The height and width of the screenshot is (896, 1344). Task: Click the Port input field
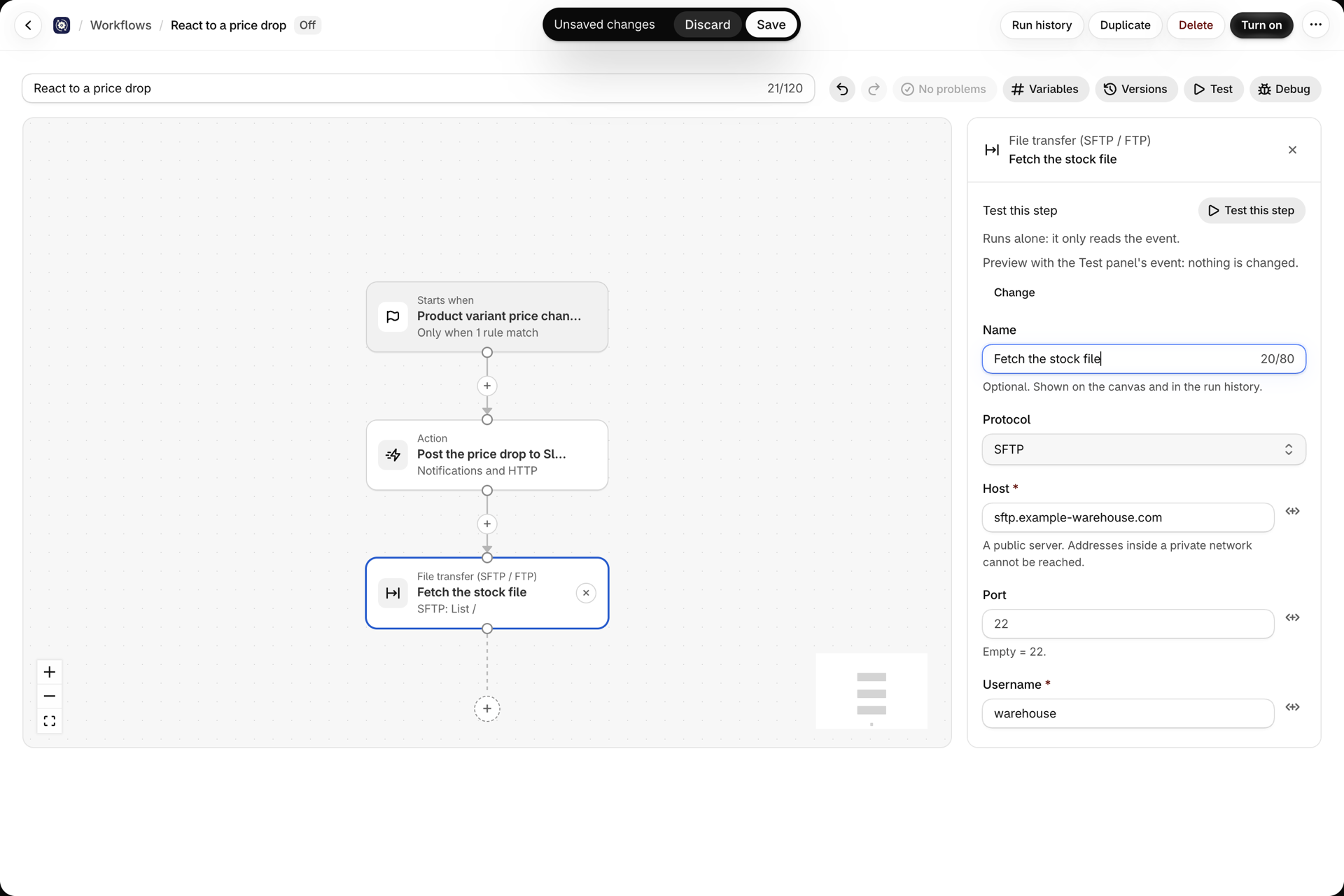tap(1128, 624)
